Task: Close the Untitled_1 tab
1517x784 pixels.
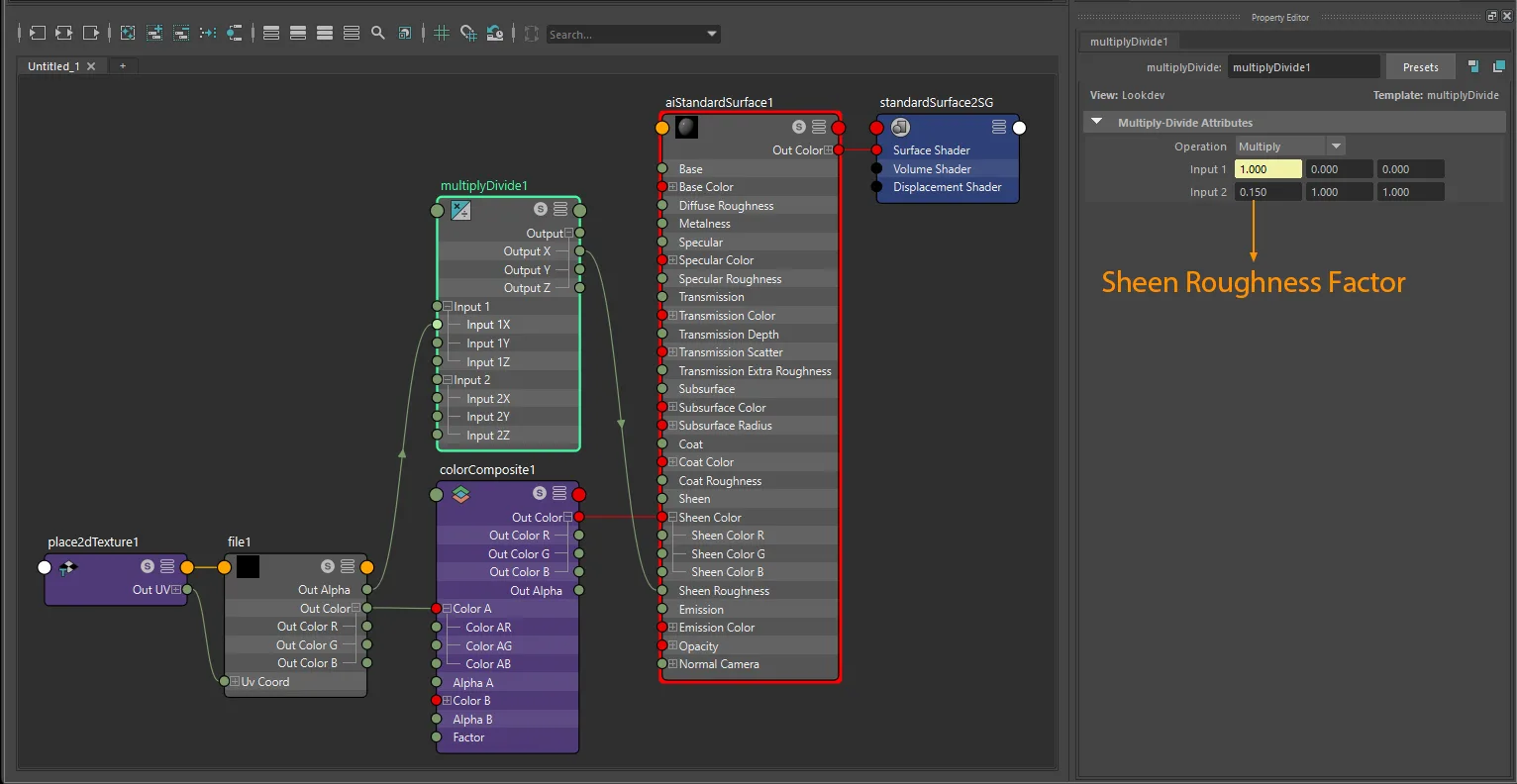Action: (91, 66)
